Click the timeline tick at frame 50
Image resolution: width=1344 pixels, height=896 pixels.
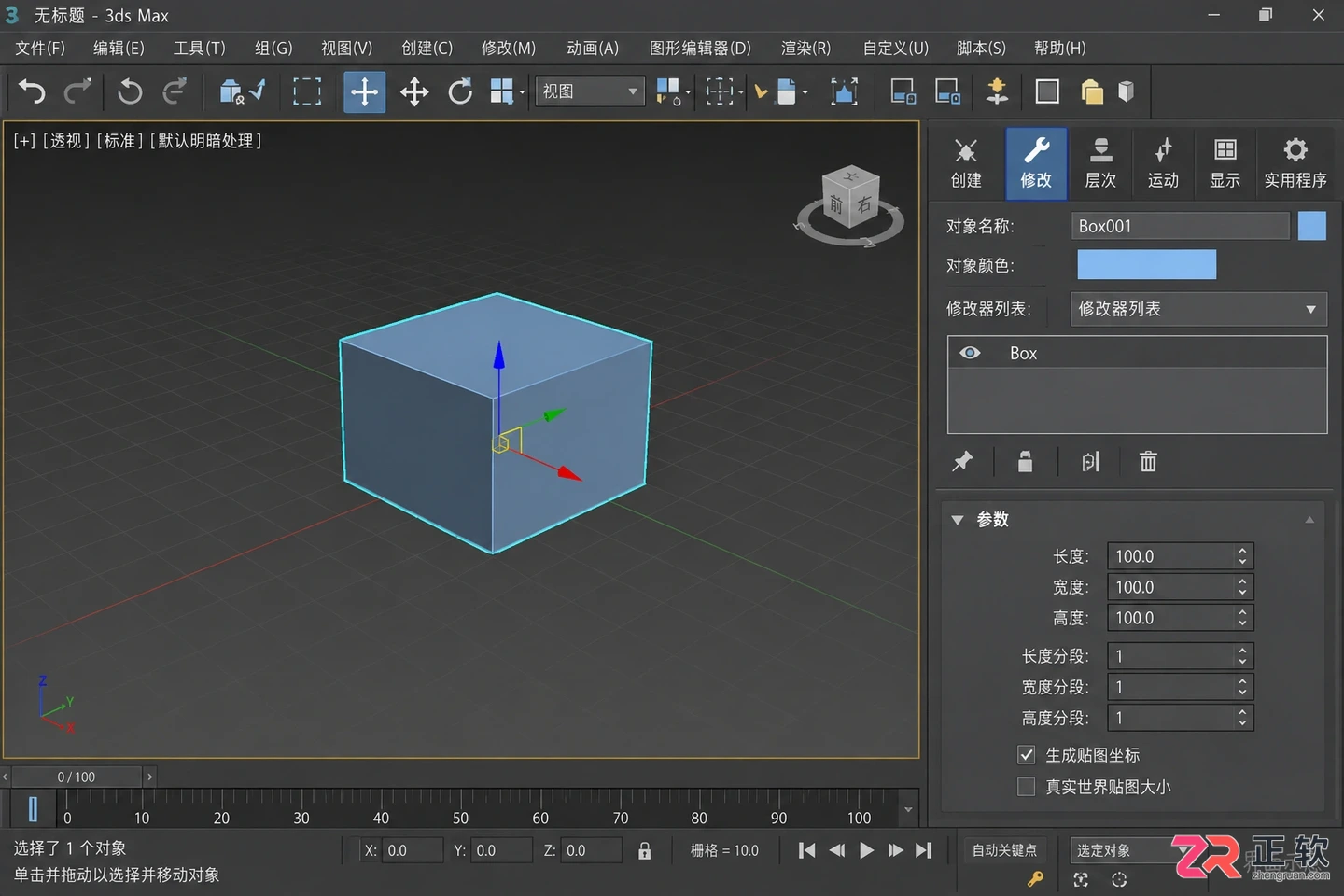coord(461,808)
